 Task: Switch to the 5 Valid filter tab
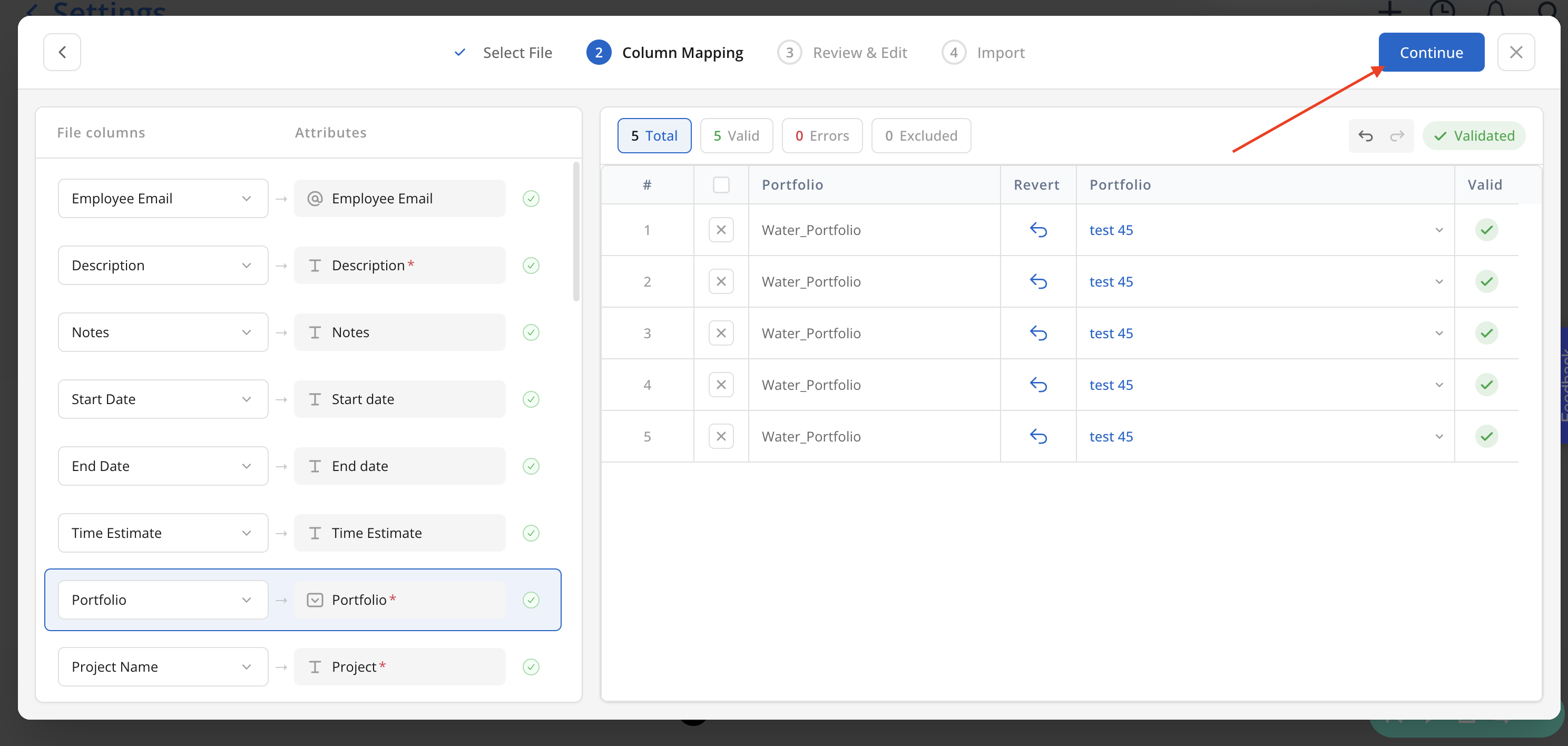pos(736,136)
